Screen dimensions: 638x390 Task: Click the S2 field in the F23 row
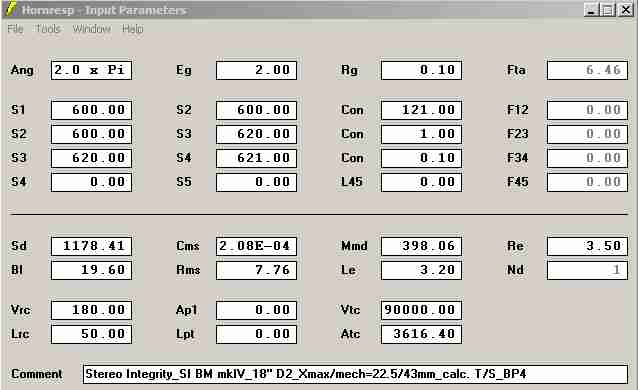[x=92, y=134]
